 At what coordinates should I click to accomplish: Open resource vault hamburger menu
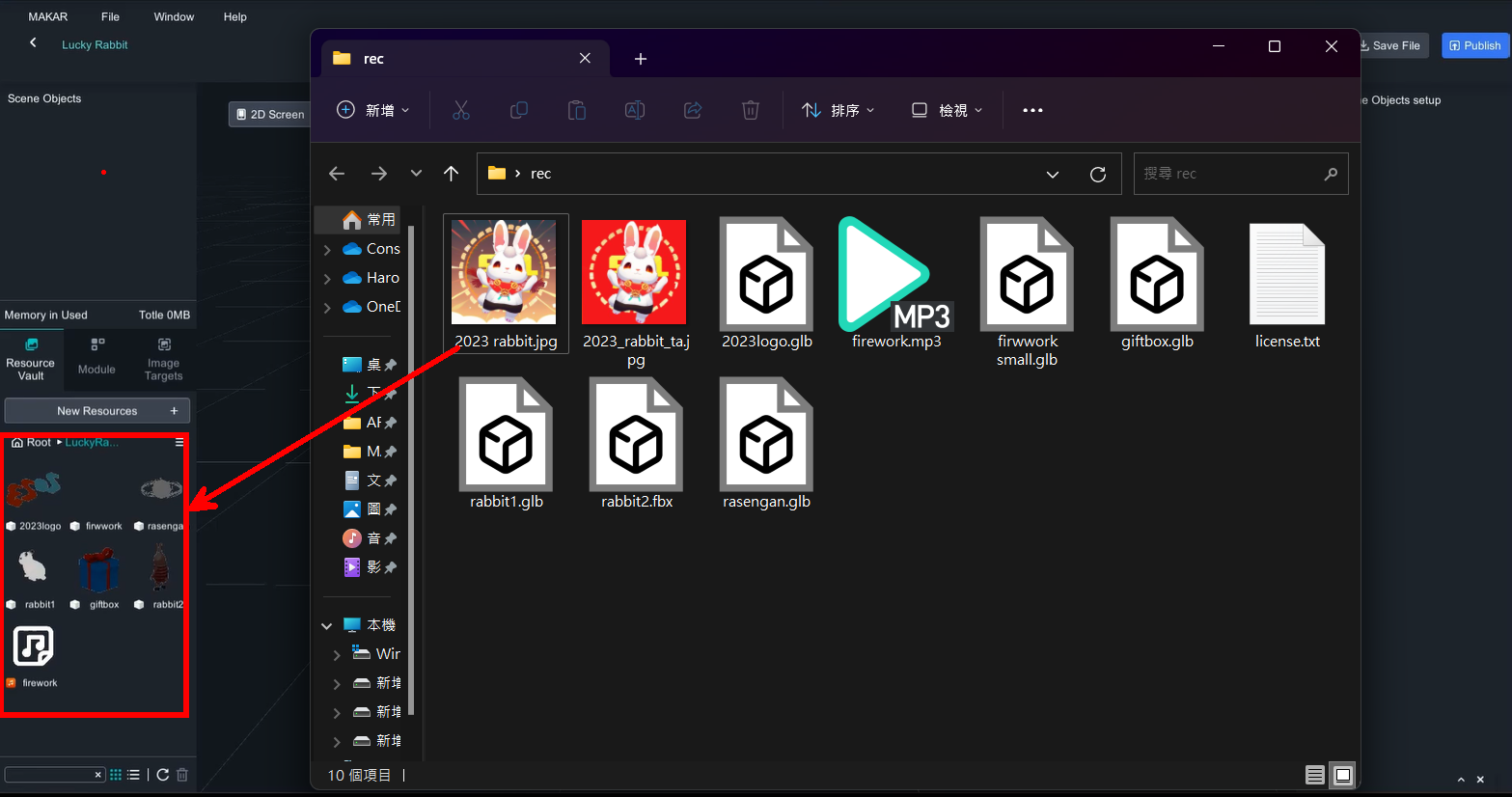pos(179,442)
